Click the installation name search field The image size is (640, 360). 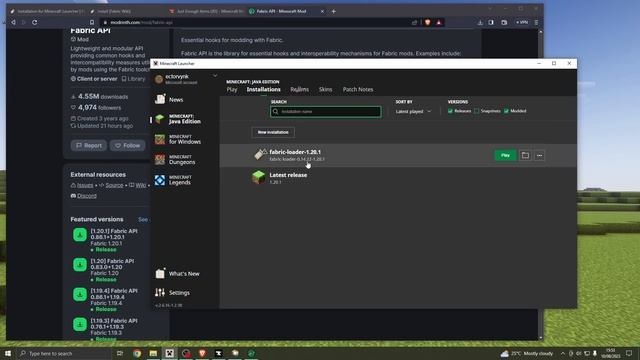point(326,111)
